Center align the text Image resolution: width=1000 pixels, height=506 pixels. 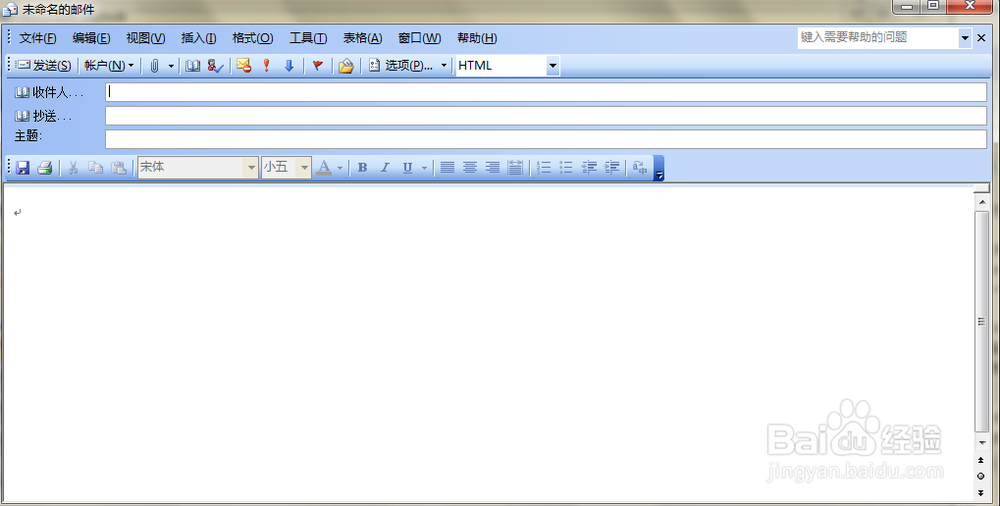[x=470, y=168]
